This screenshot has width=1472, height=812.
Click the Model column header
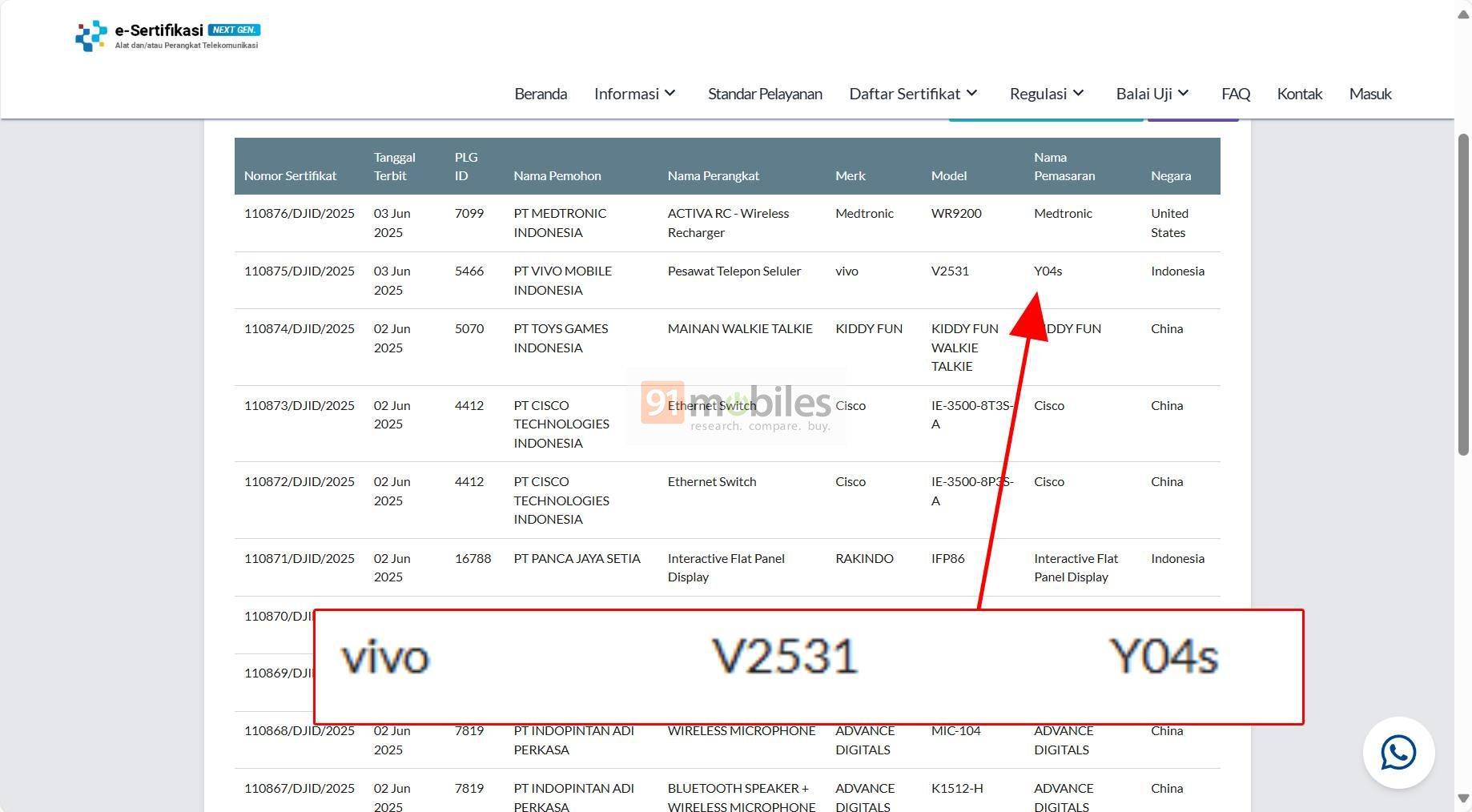tap(949, 175)
